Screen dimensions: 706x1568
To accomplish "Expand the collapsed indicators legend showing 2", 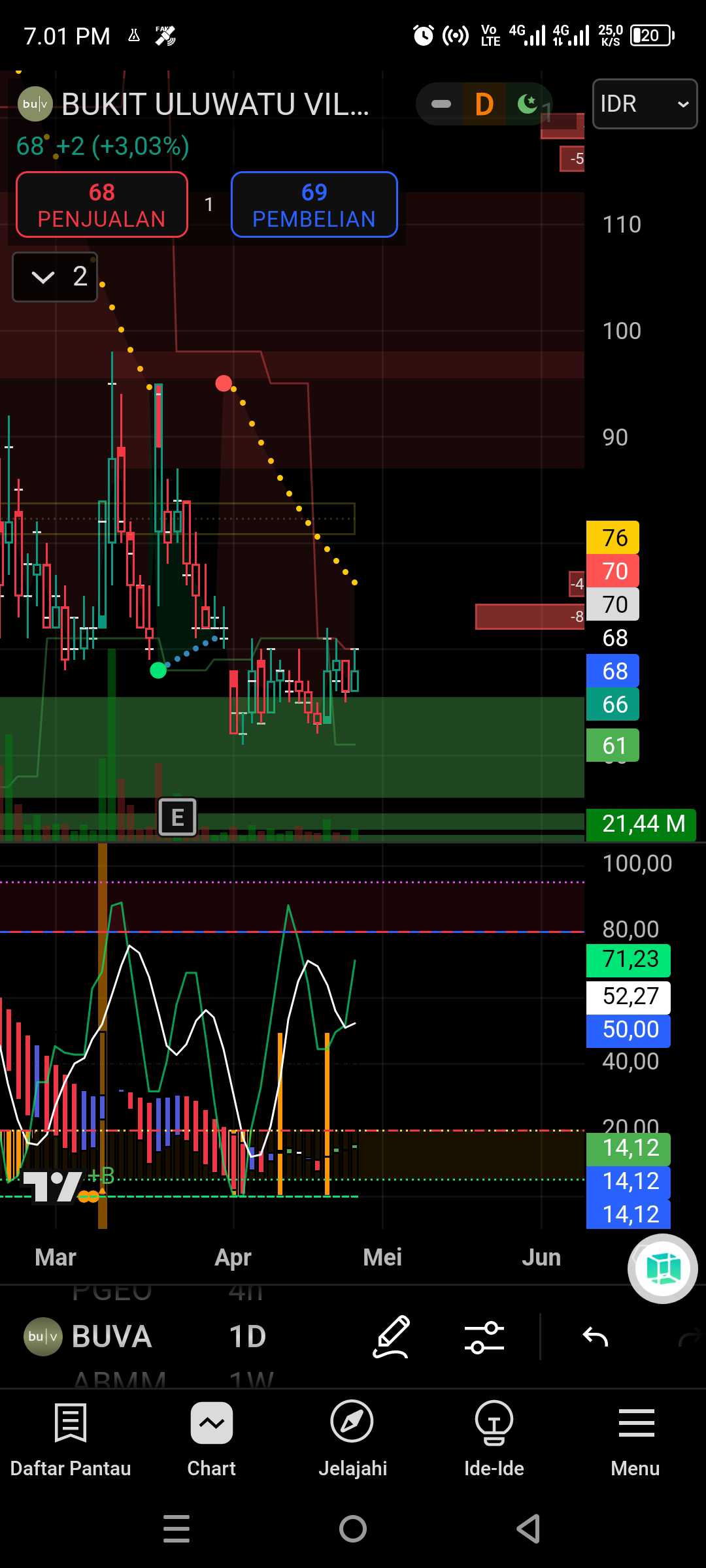I will 55,277.
